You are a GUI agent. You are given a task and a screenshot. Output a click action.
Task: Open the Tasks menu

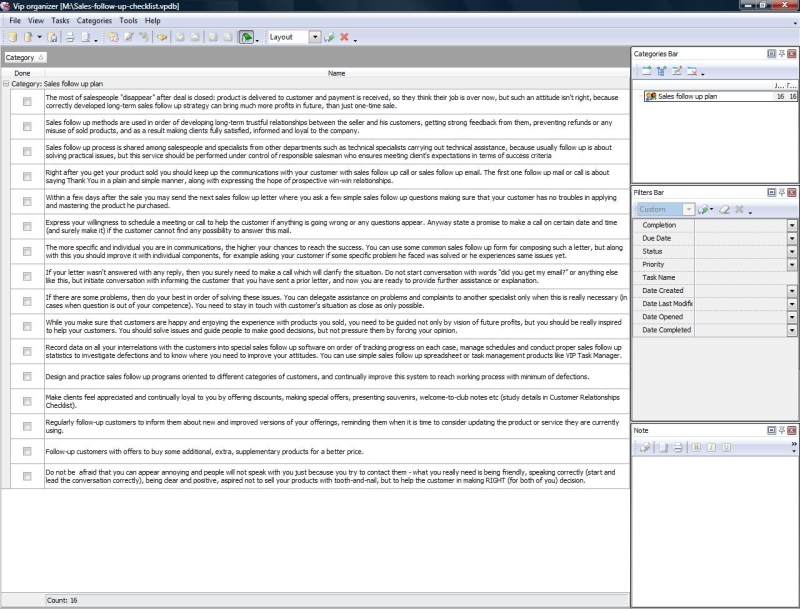pos(60,20)
